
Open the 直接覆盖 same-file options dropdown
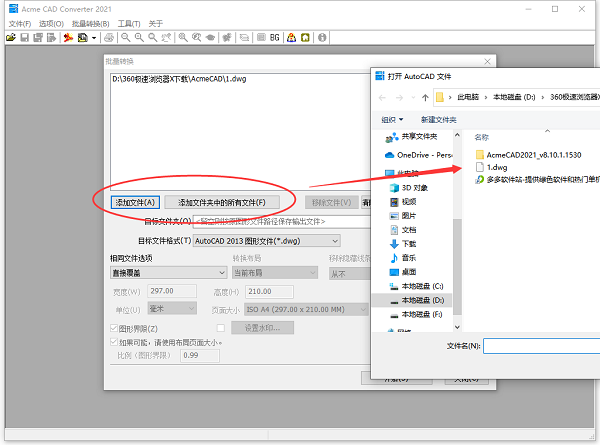coord(169,273)
